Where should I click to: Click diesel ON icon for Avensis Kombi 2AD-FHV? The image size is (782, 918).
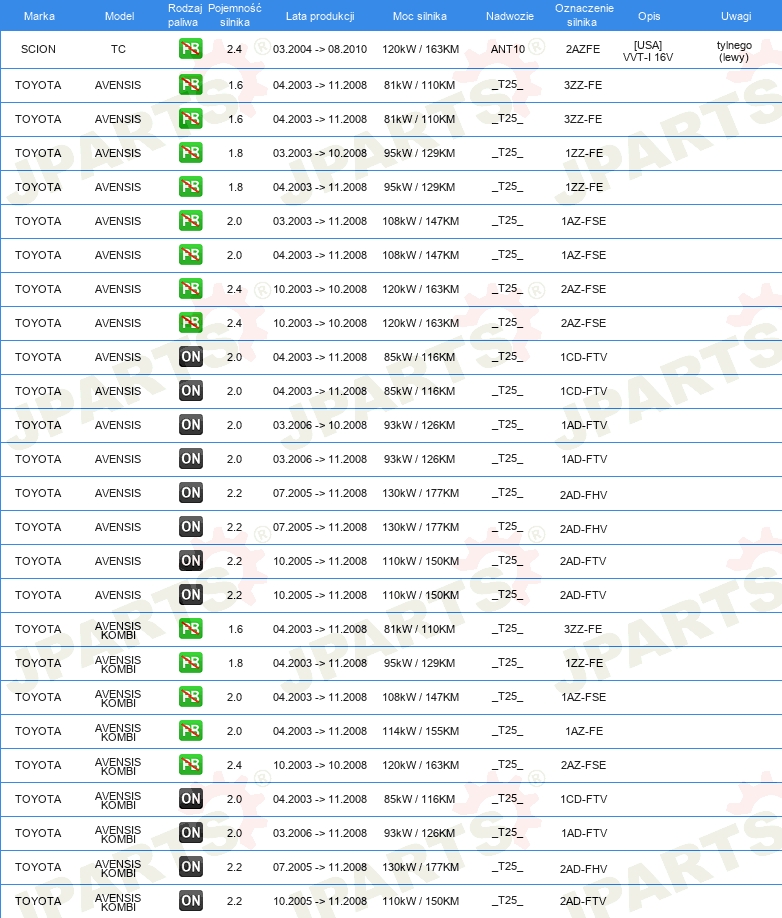coord(191,866)
